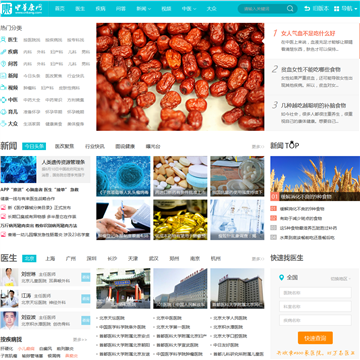
Task: Click the 旧版本 back-arrow icon
Action: point(307,9)
